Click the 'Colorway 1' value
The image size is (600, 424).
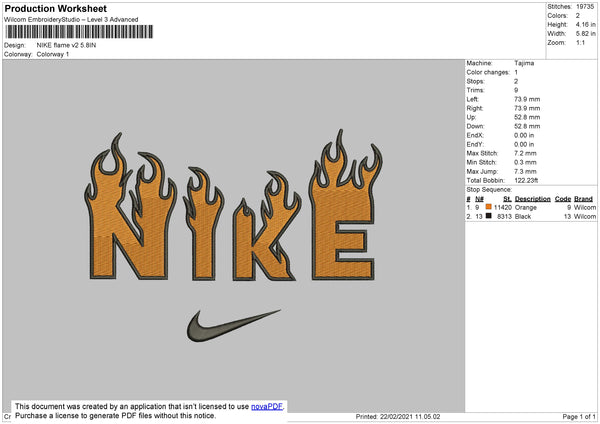click(53, 54)
